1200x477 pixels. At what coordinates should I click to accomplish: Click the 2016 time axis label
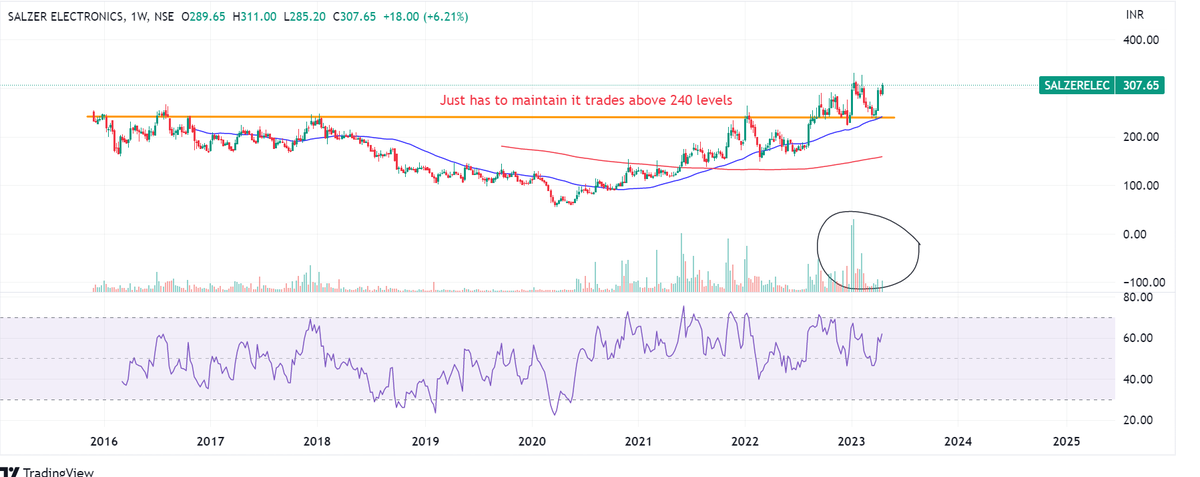[102, 441]
